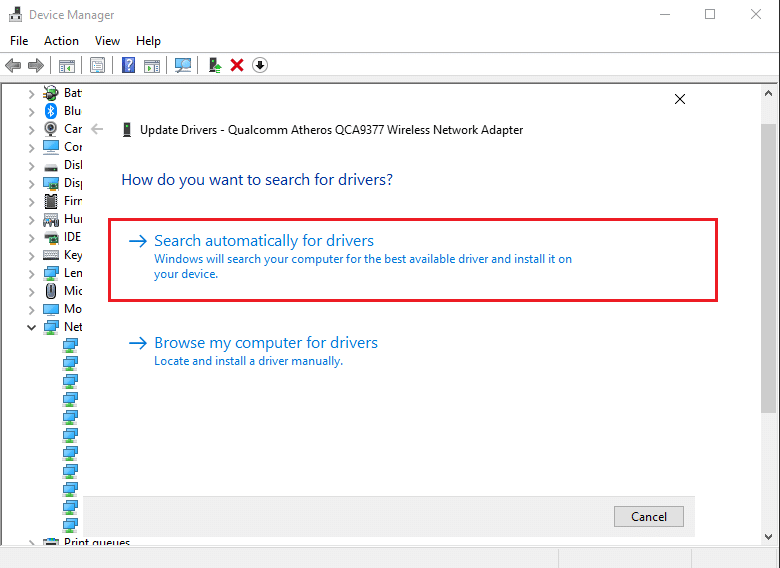Expand the Keyboards tree node
Screen dimensions: 780x568
pos(31,255)
